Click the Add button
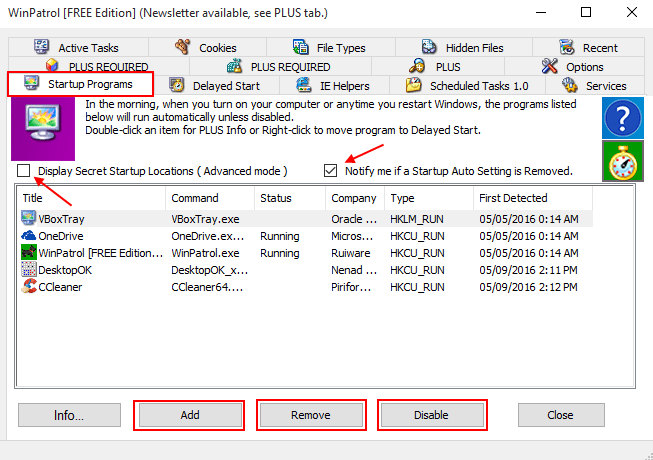653x460 pixels. [x=190, y=415]
